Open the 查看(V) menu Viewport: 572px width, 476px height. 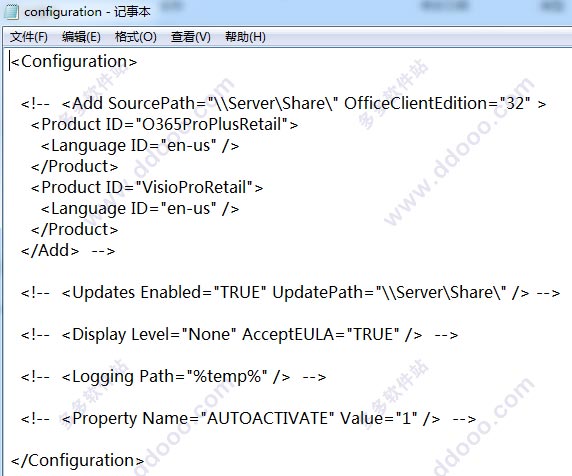coord(190,37)
